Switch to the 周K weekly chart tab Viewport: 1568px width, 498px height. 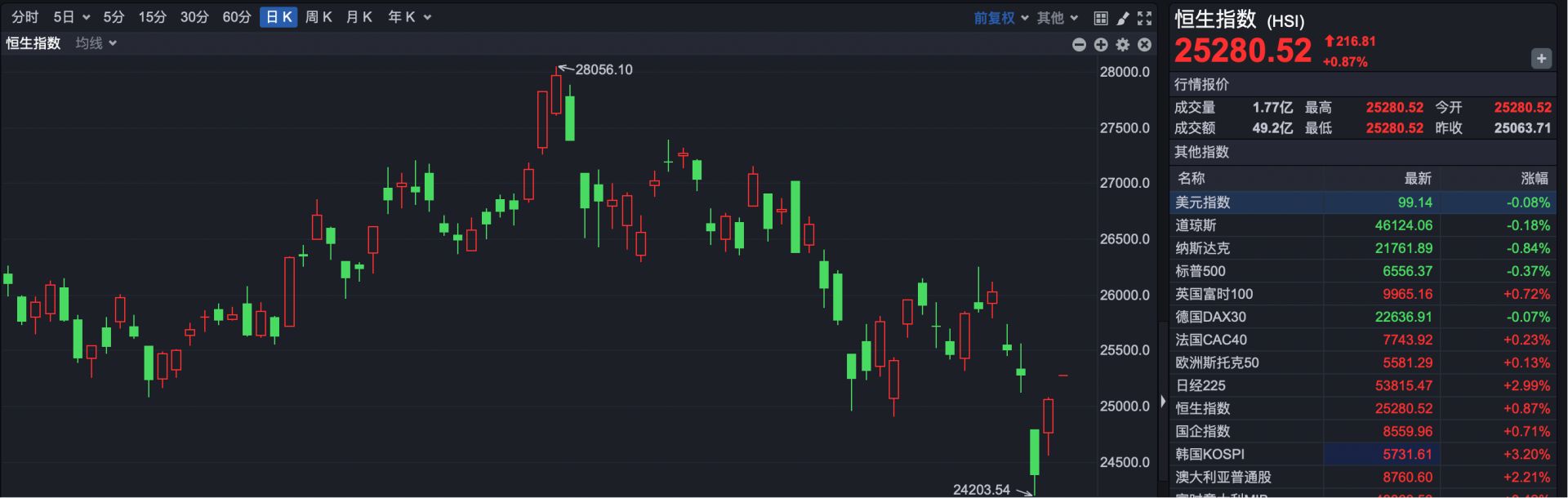318,17
